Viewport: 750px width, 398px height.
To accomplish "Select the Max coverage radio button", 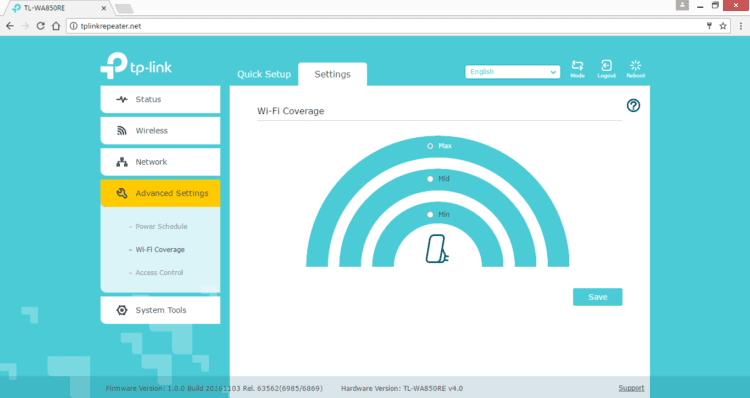I will (x=430, y=146).
